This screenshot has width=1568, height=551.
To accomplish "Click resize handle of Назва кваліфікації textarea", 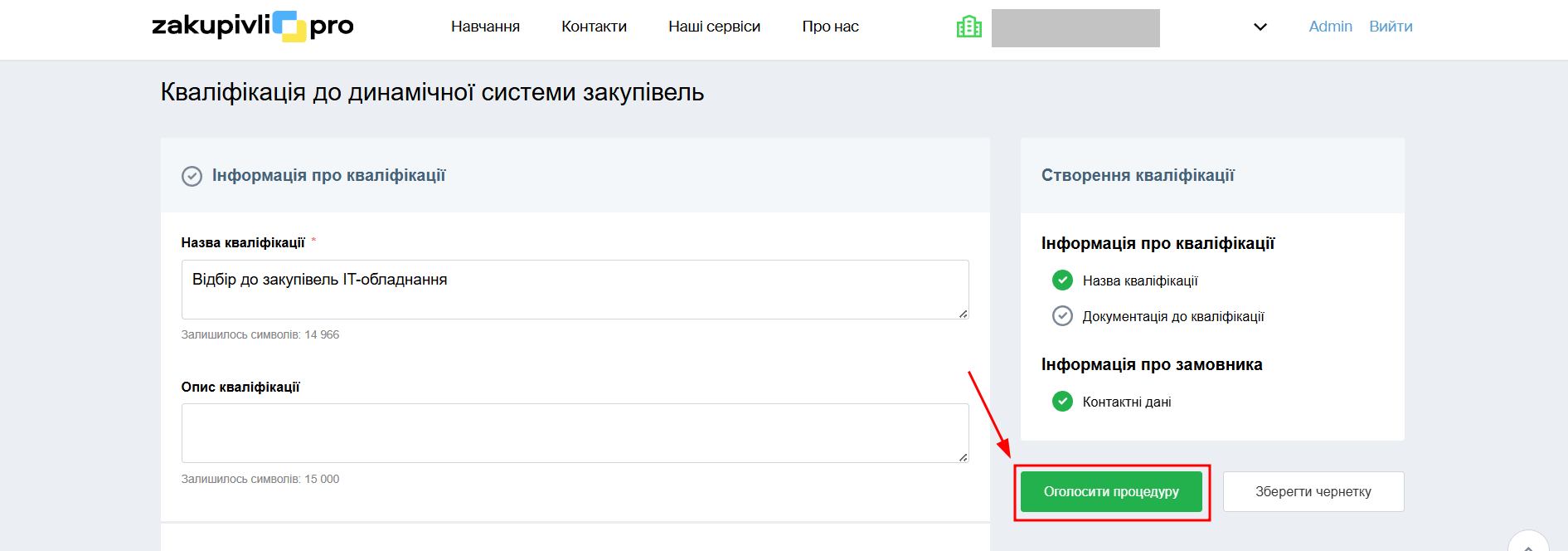I will click(963, 314).
